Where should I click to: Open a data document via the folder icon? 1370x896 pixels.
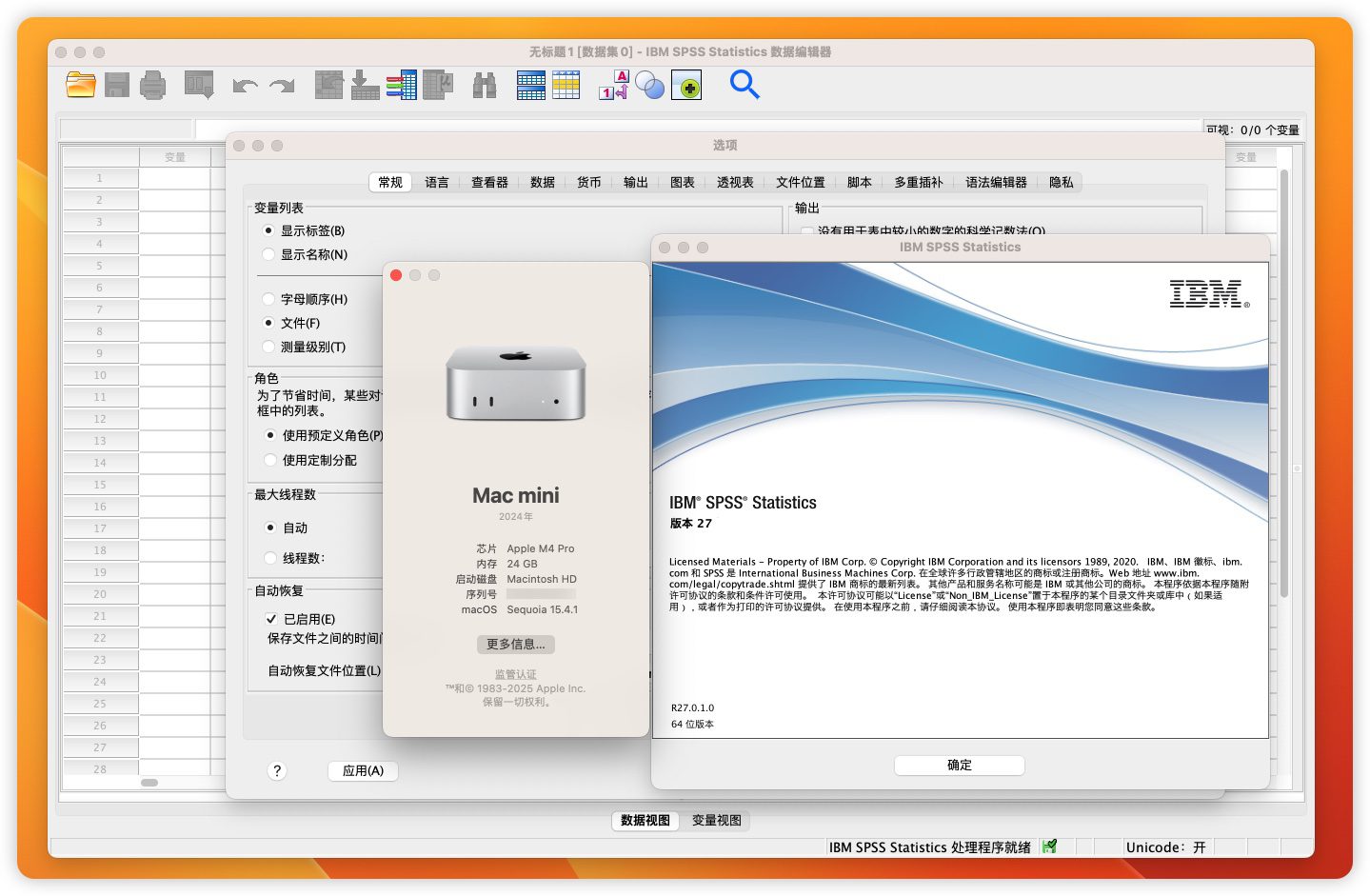(81, 85)
